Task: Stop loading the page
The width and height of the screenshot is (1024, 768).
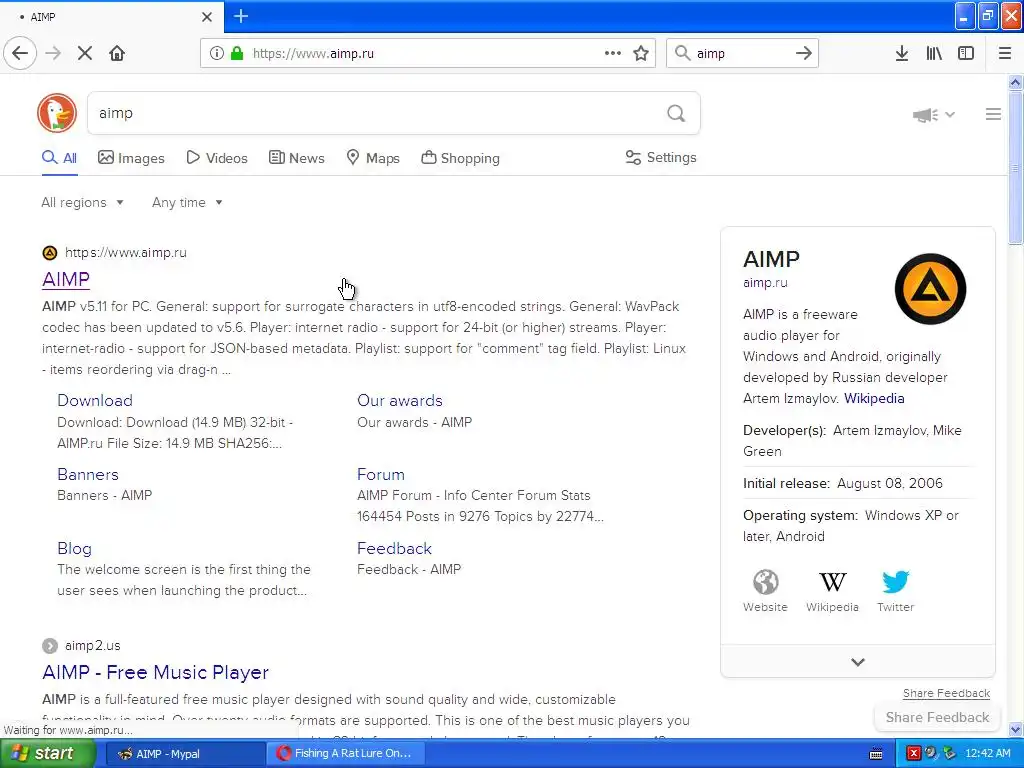Action: click(x=85, y=54)
